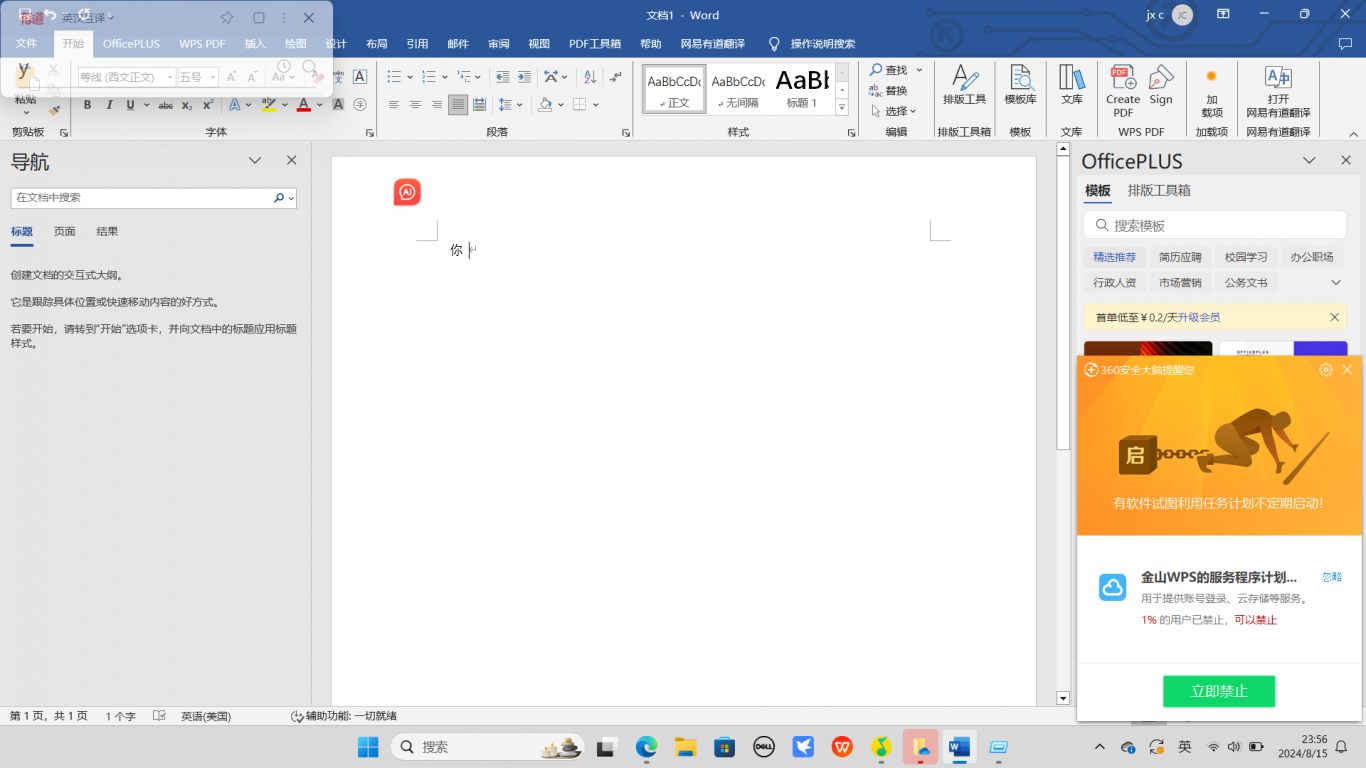1366x768 pixels.
Task: Expand the bullet list dropdown arrow
Action: [410, 77]
